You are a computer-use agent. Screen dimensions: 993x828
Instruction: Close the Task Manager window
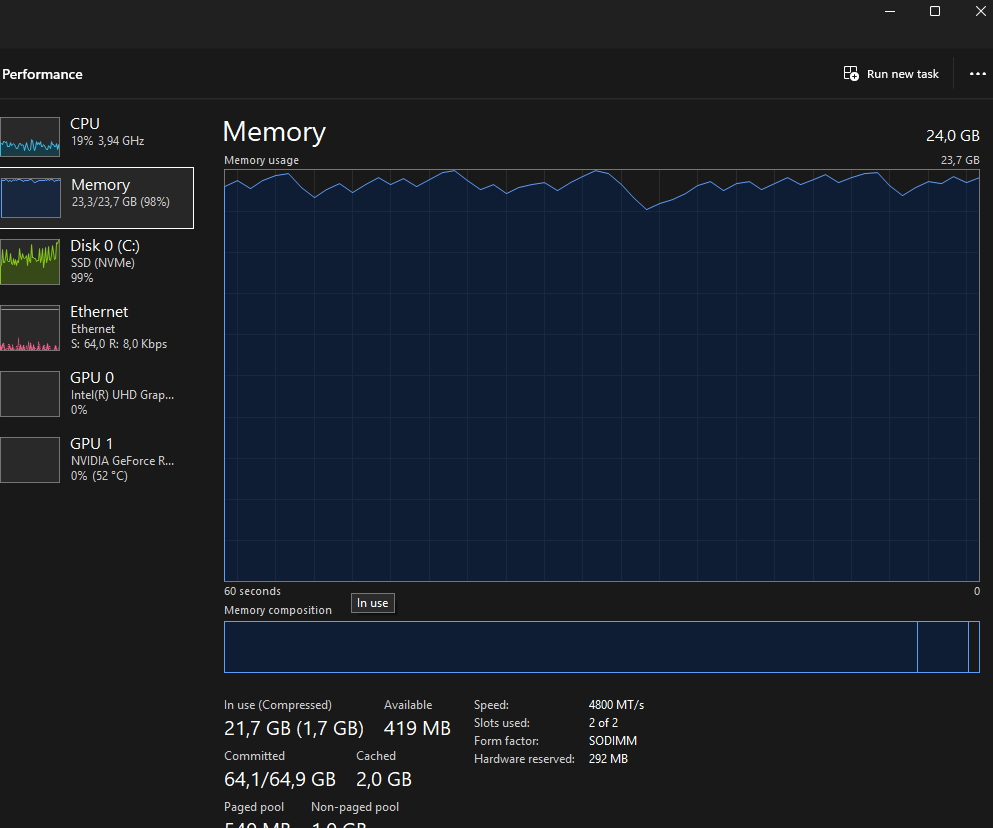pos(979,11)
